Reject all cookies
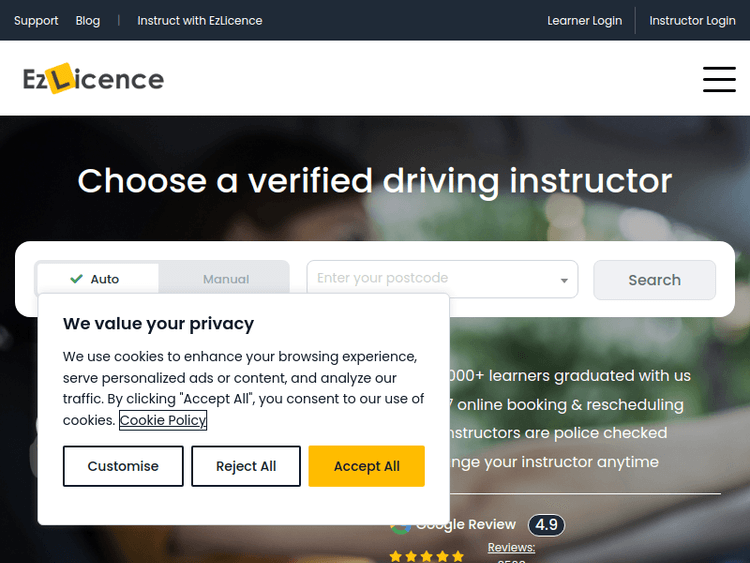 [246, 466]
